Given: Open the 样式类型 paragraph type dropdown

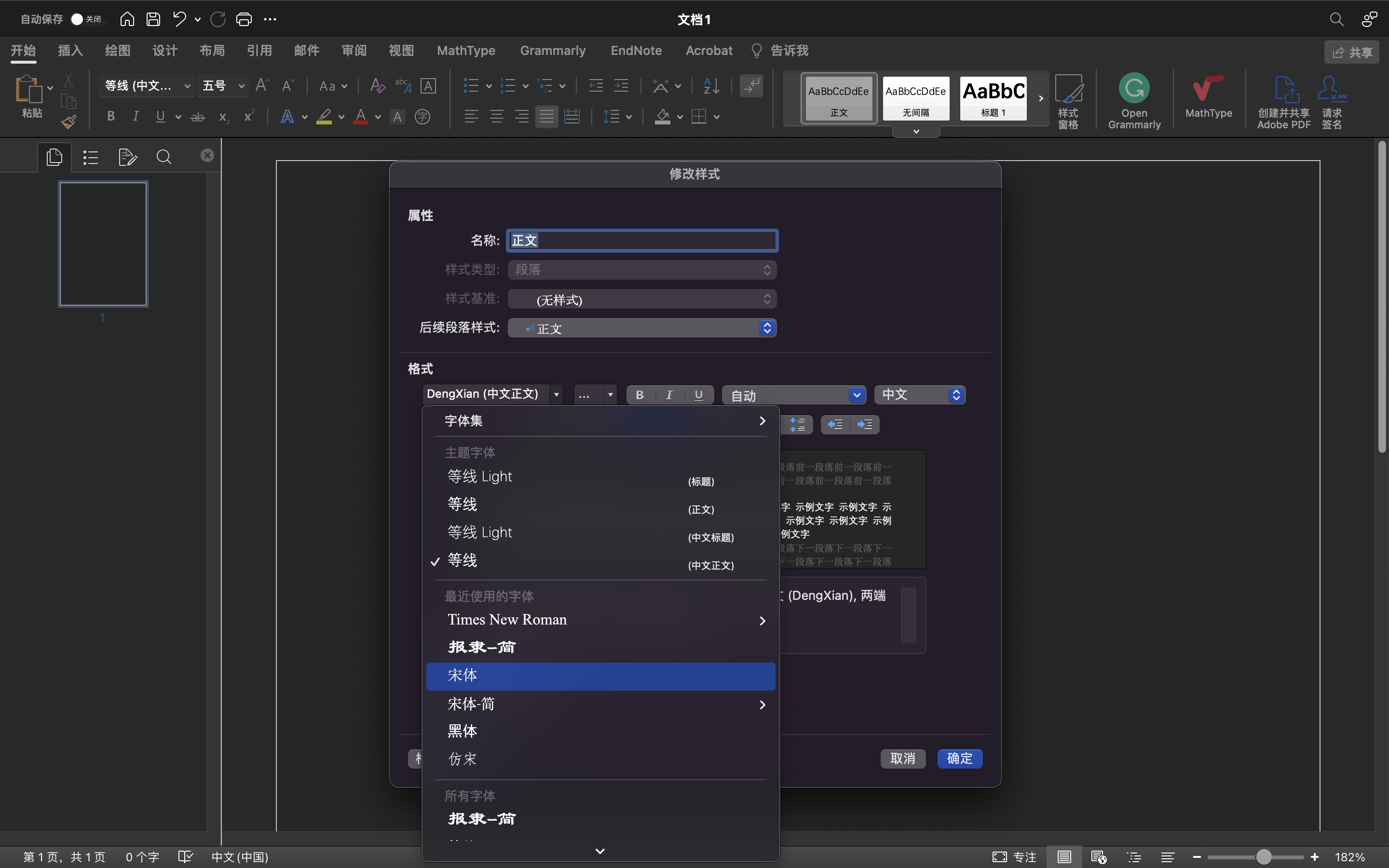Looking at the screenshot, I should (642, 270).
